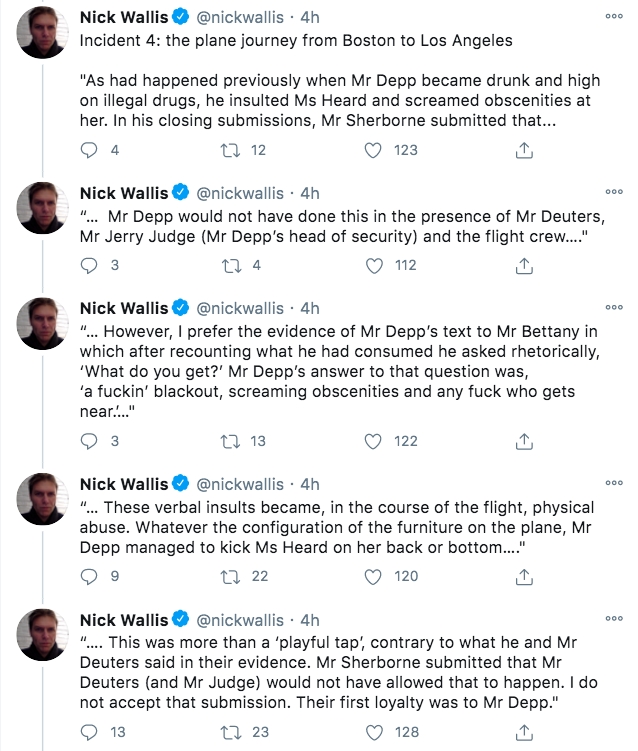Like the tweet with 112 likes
The image size is (638, 751).
tap(373, 266)
